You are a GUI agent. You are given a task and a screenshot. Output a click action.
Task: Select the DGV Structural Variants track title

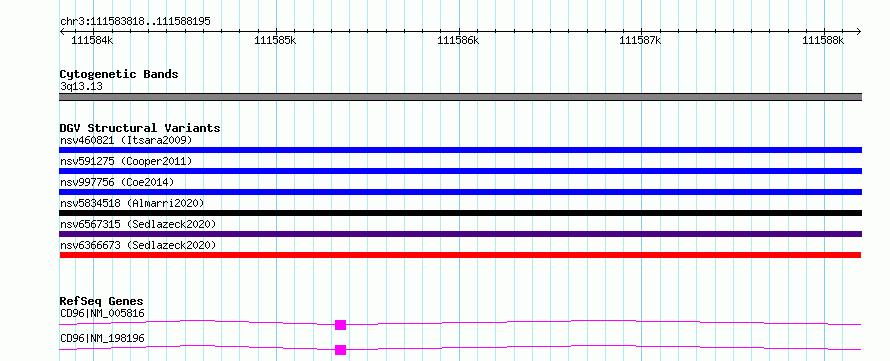point(140,128)
